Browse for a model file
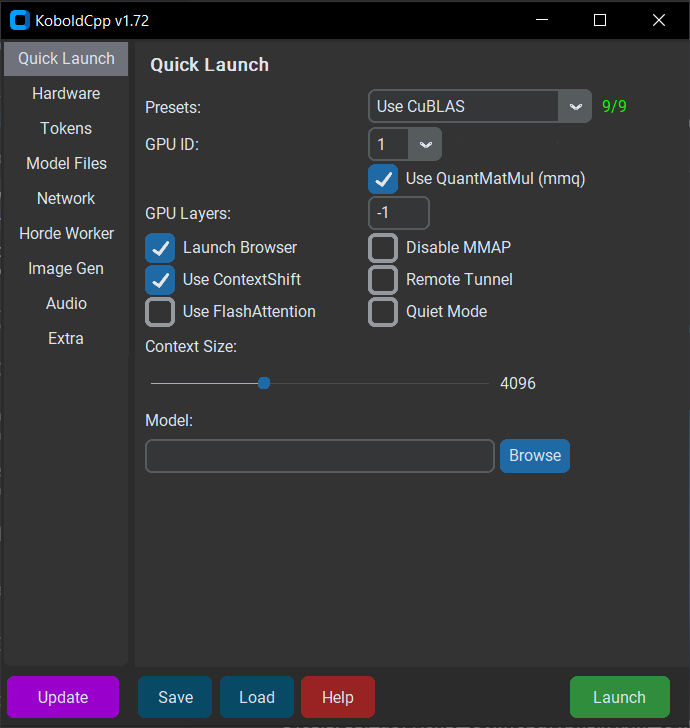The height and width of the screenshot is (728, 690). [x=535, y=456]
